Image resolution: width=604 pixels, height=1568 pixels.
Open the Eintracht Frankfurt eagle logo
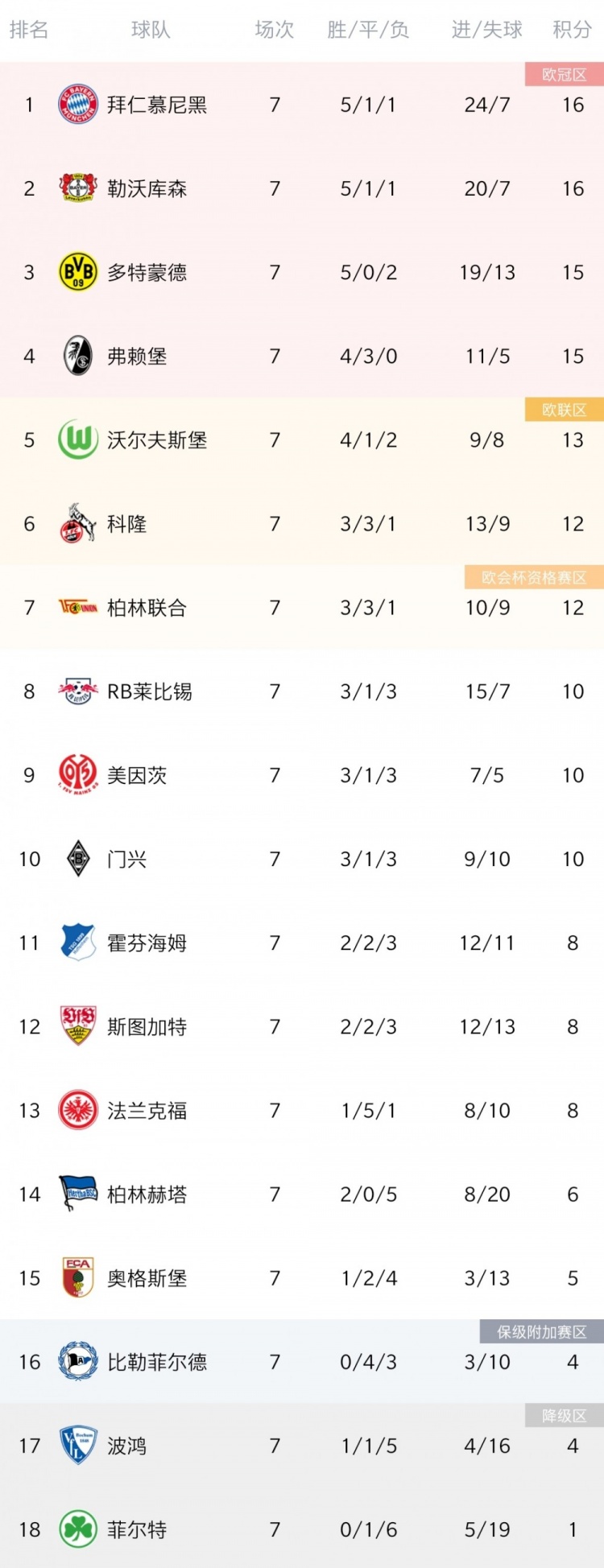(x=78, y=1110)
